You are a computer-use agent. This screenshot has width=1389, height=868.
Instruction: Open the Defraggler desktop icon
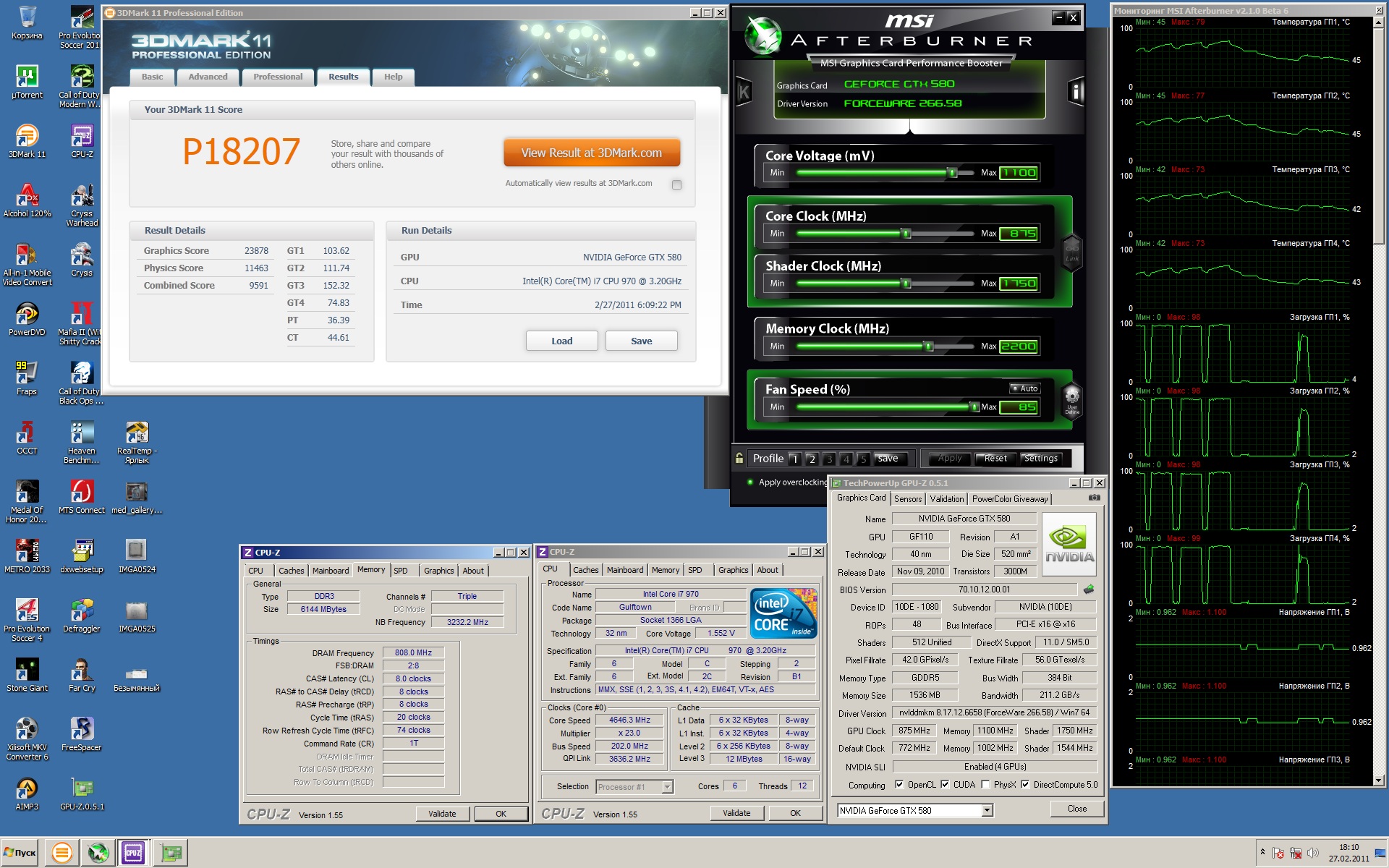coord(82,616)
